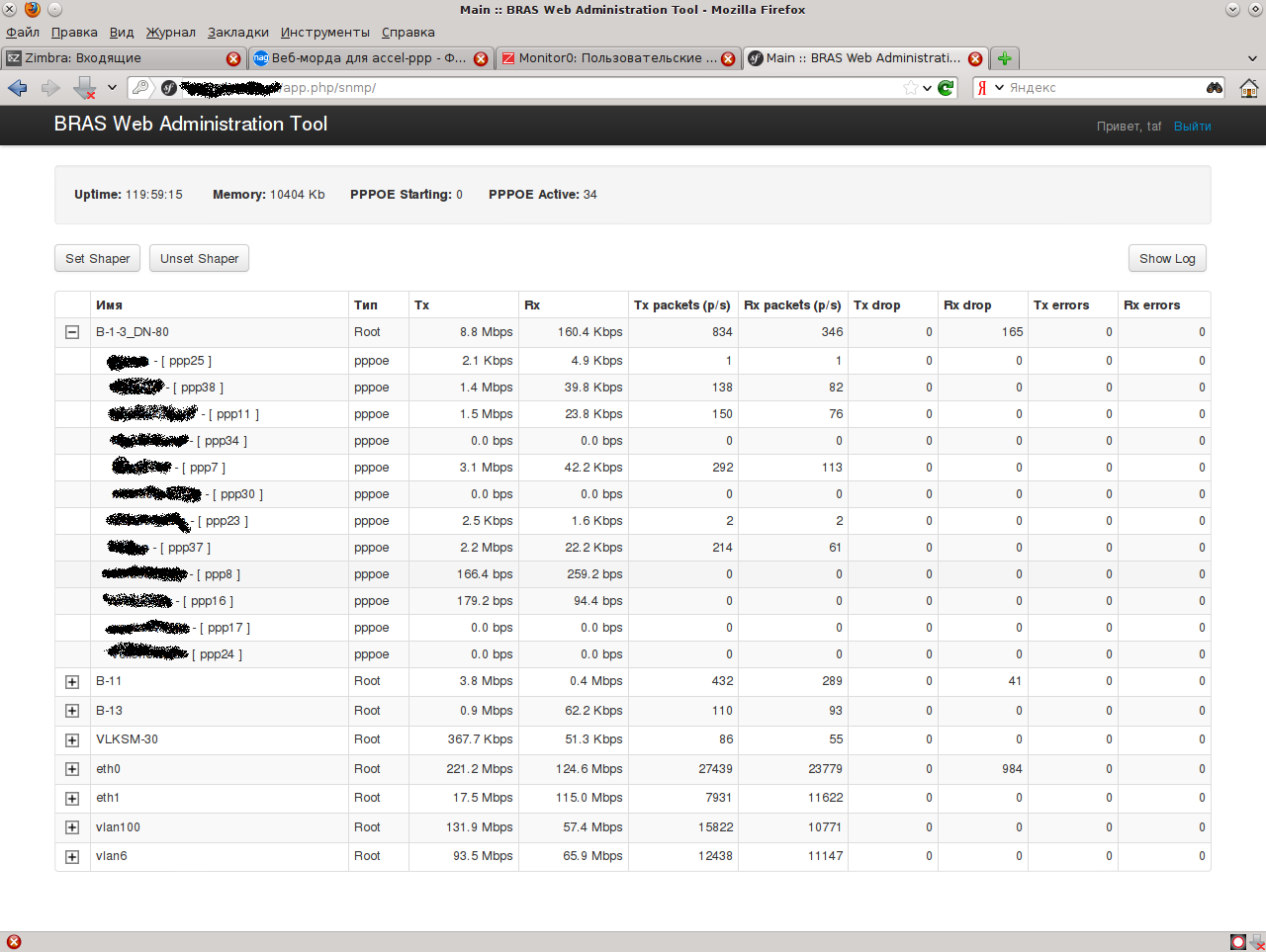Click inside the URL address field
The image size is (1266, 952).
coord(593,88)
